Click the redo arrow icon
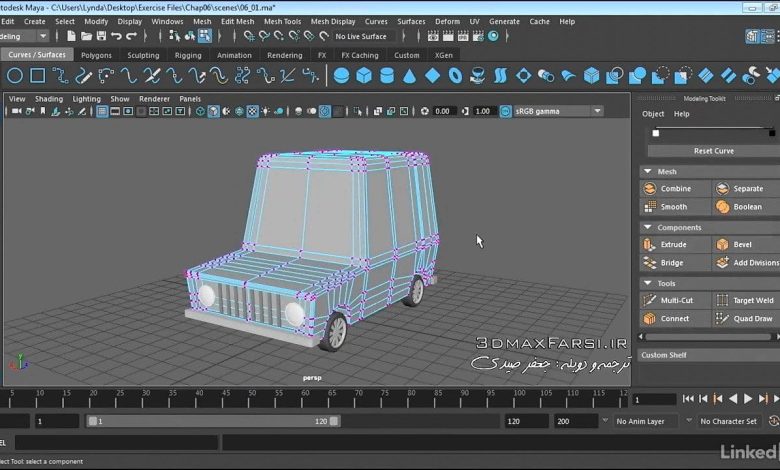Screen dimensions: 780x470 (x=131, y=36)
